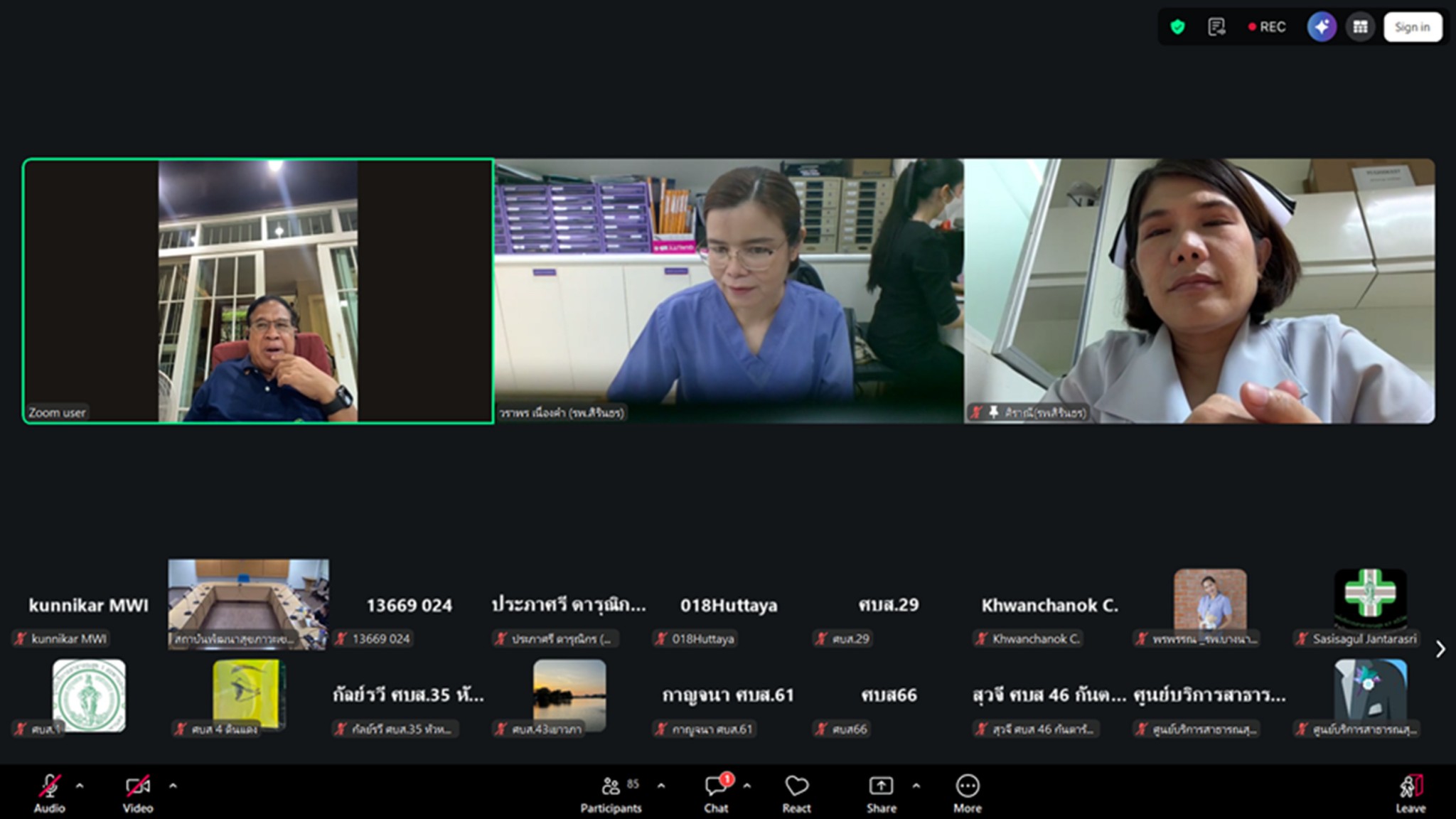Select the Zoom user video tile

(x=258, y=291)
